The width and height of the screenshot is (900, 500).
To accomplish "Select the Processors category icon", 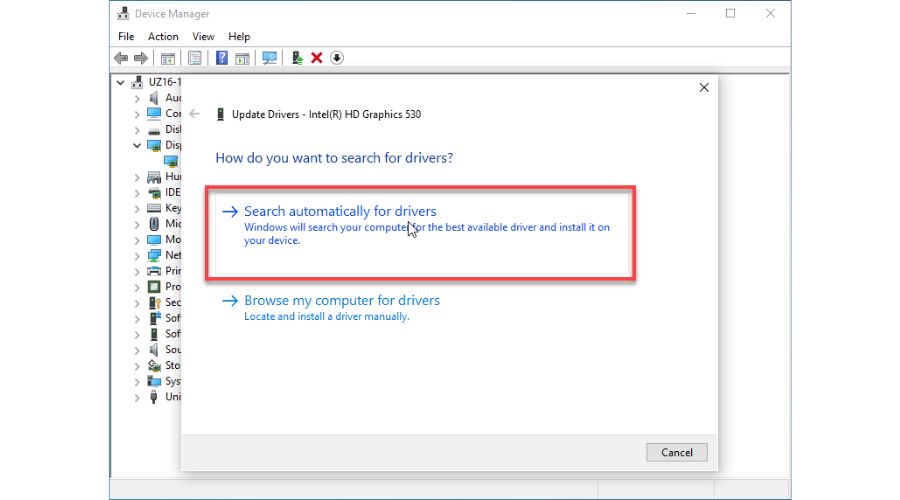I will coord(154,286).
